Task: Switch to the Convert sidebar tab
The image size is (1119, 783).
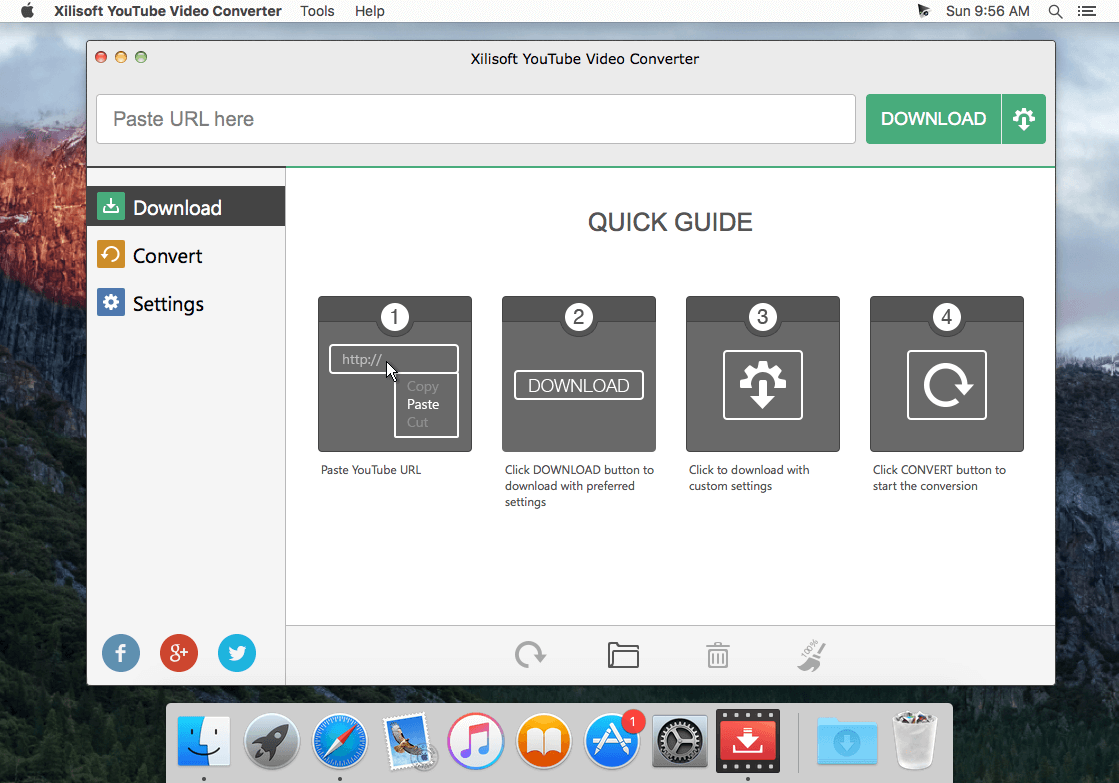Action: click(186, 256)
